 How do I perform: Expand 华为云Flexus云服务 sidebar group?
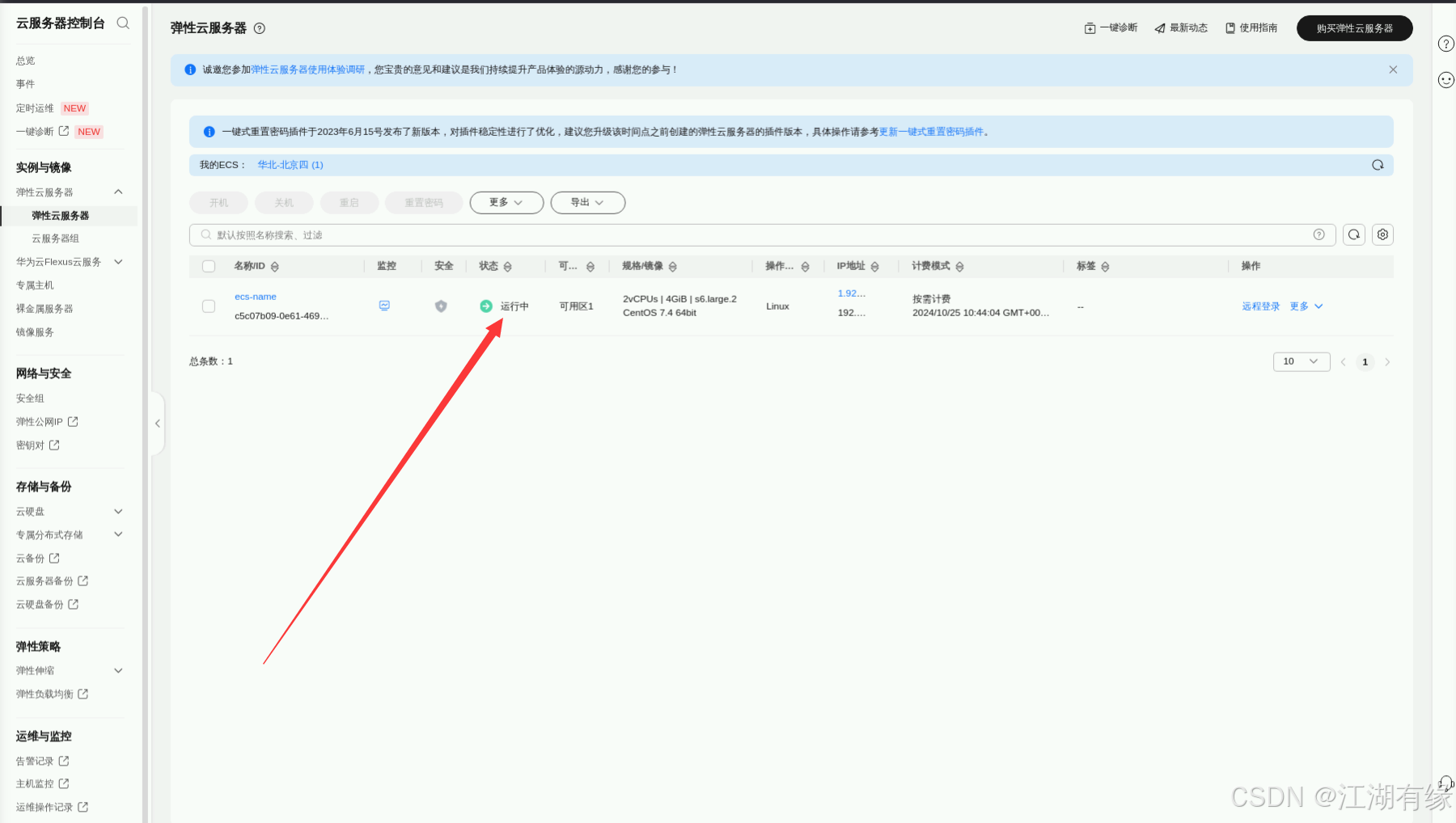click(119, 262)
